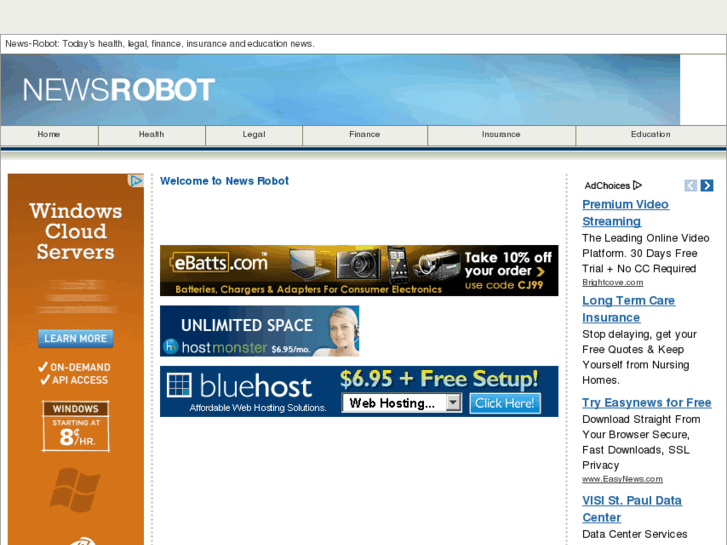This screenshot has height=545, width=727.
Task: Click the Click Here! button on bluehost ad
Action: 505,403
